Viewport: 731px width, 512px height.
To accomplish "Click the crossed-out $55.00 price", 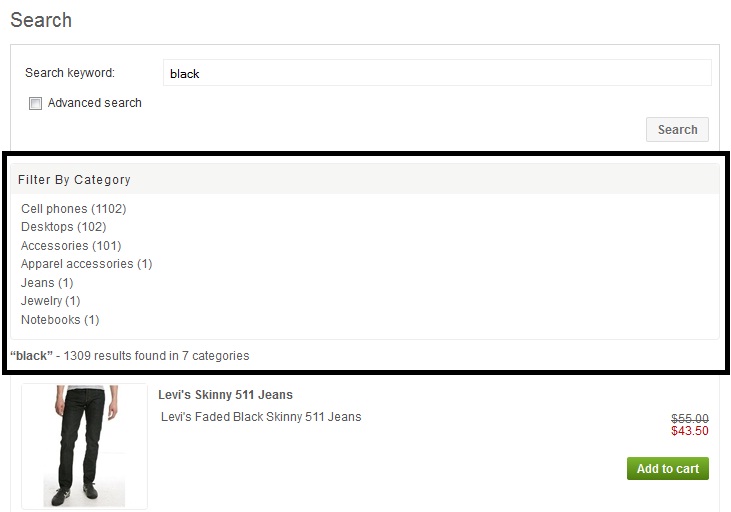I will (690, 418).
